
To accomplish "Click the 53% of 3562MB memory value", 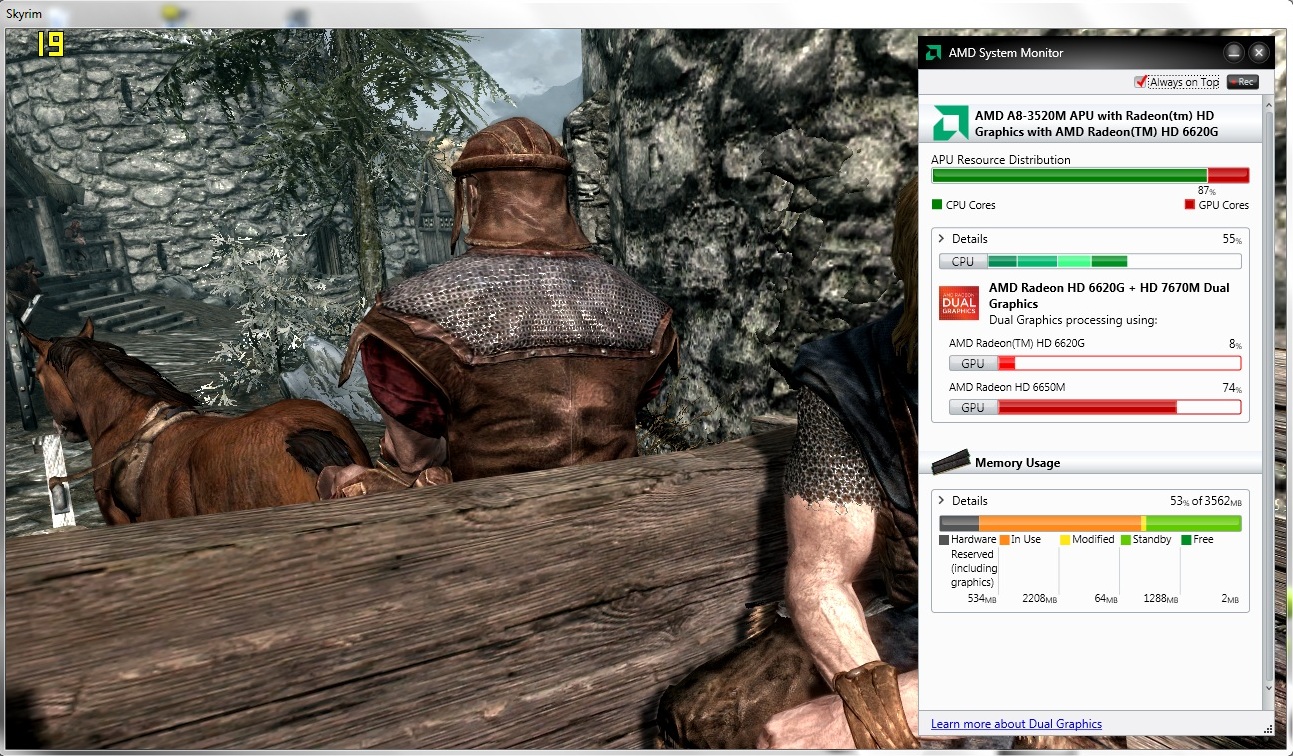I will [1205, 501].
